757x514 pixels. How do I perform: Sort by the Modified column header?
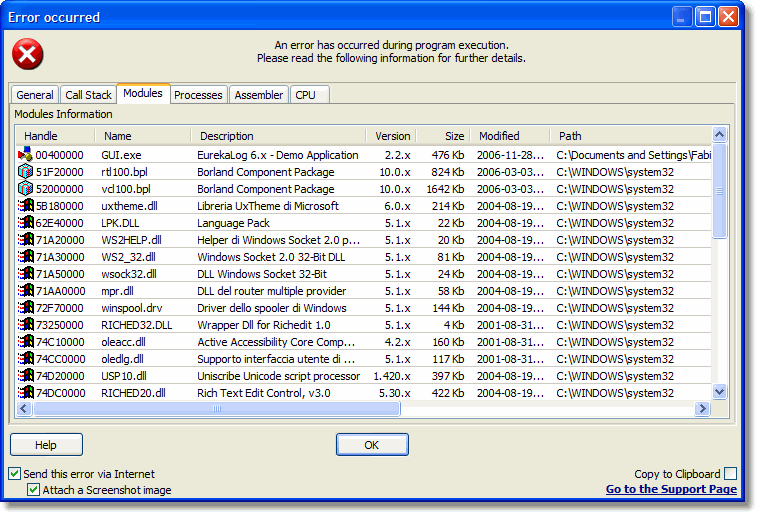click(x=511, y=136)
